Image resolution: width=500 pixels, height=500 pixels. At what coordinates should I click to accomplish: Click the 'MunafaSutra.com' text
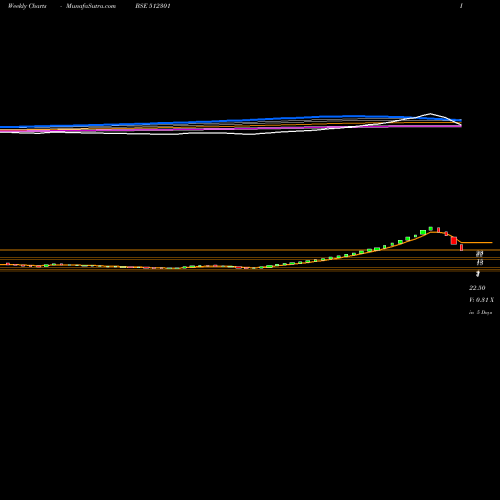coord(91,6)
